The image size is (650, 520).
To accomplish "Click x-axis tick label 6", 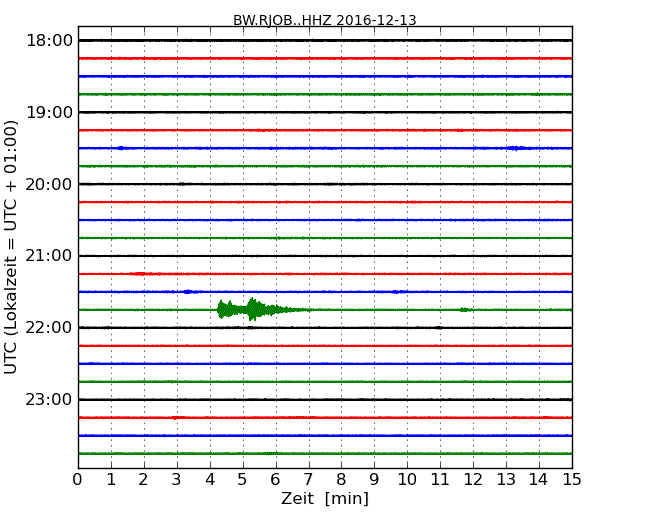I will click(x=275, y=480).
